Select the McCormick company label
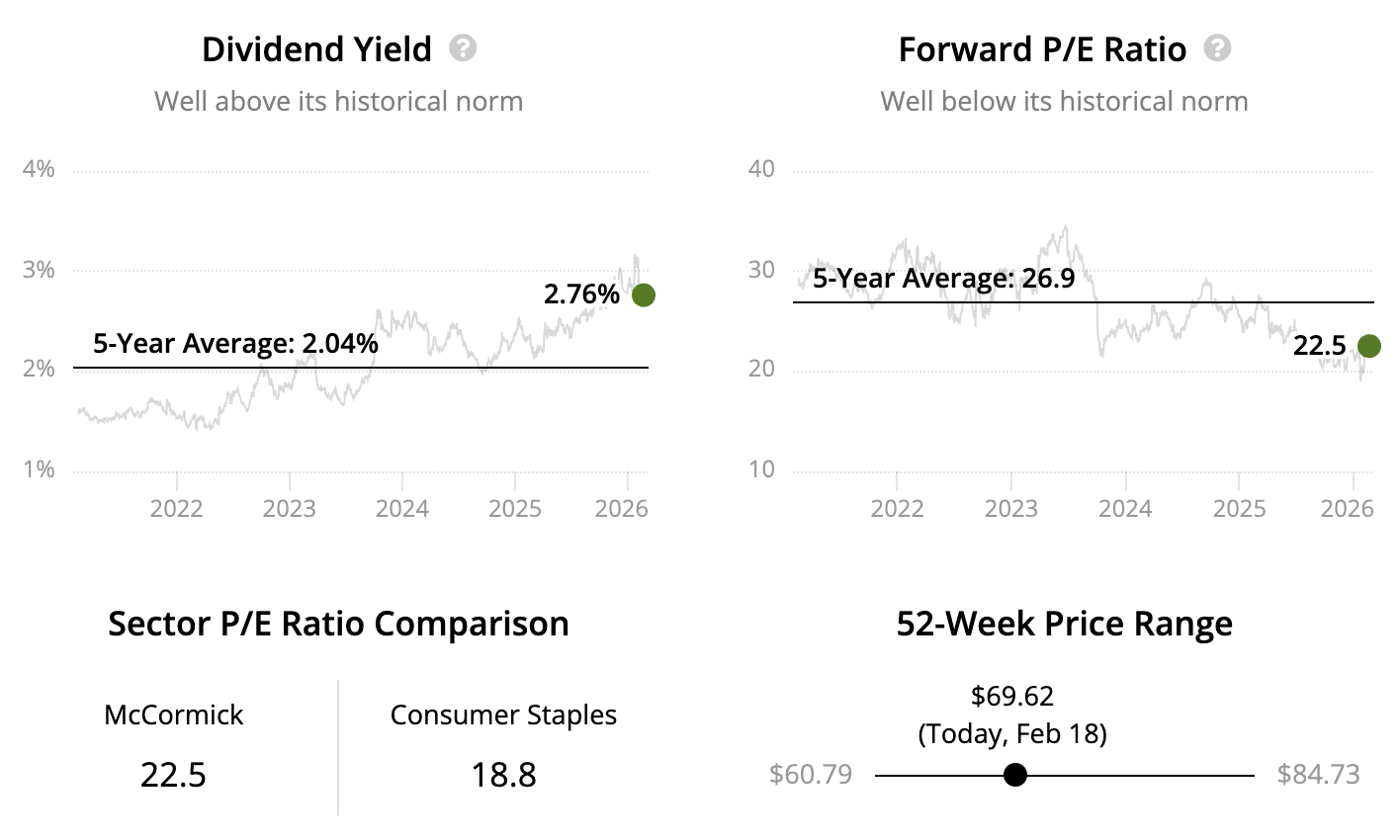This screenshot has height=840, width=1400. [173, 715]
